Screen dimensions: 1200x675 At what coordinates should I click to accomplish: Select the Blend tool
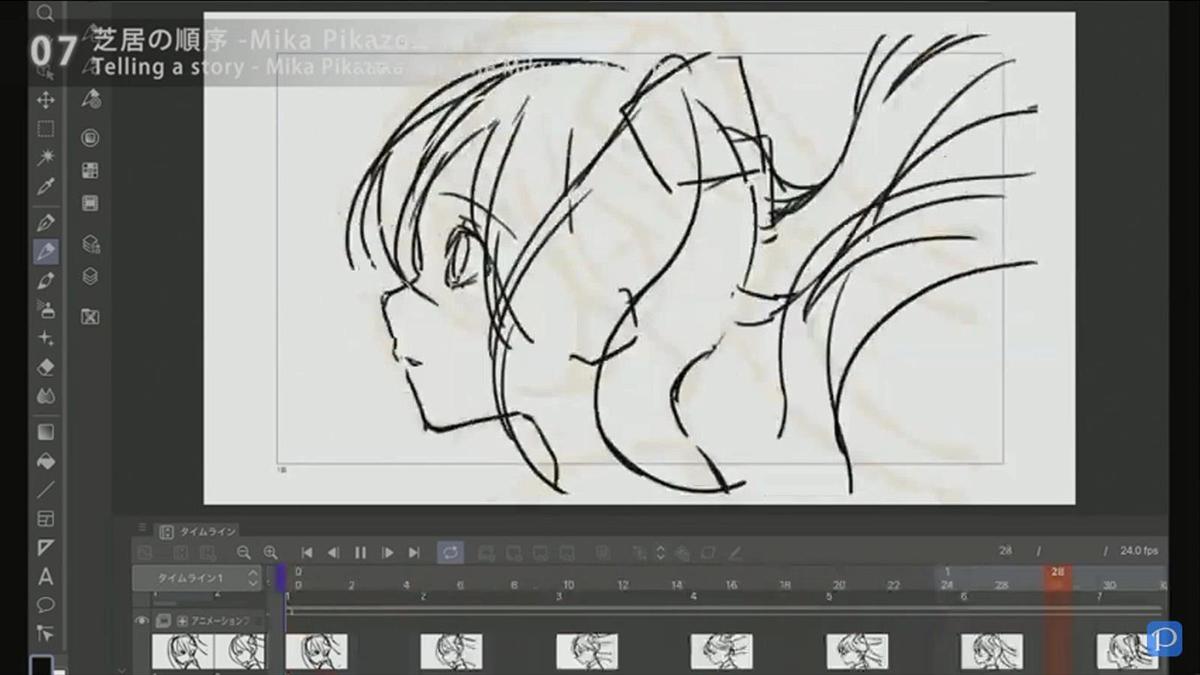click(45, 396)
